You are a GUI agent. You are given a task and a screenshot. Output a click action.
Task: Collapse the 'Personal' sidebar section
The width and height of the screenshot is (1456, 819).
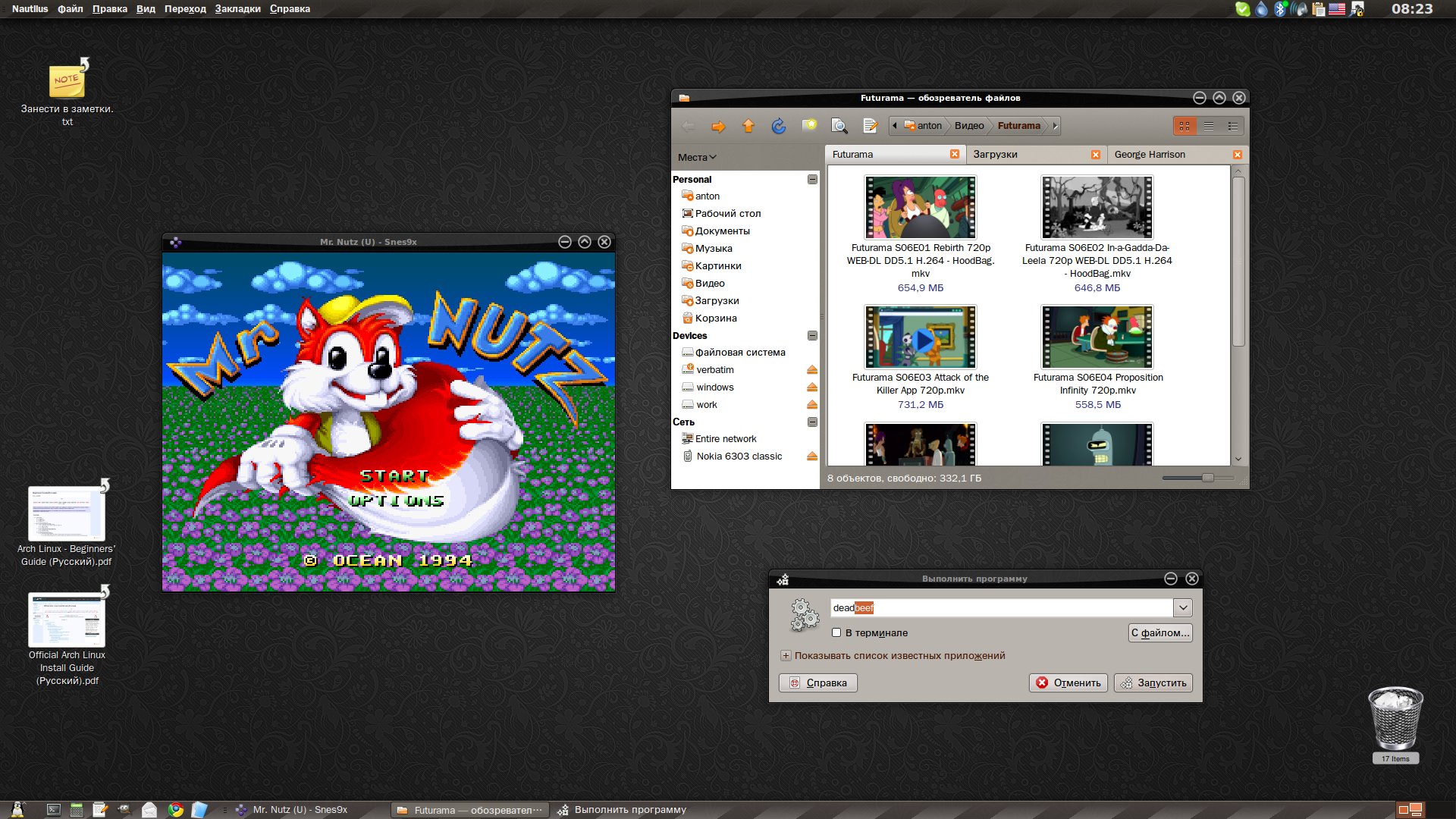coord(812,180)
